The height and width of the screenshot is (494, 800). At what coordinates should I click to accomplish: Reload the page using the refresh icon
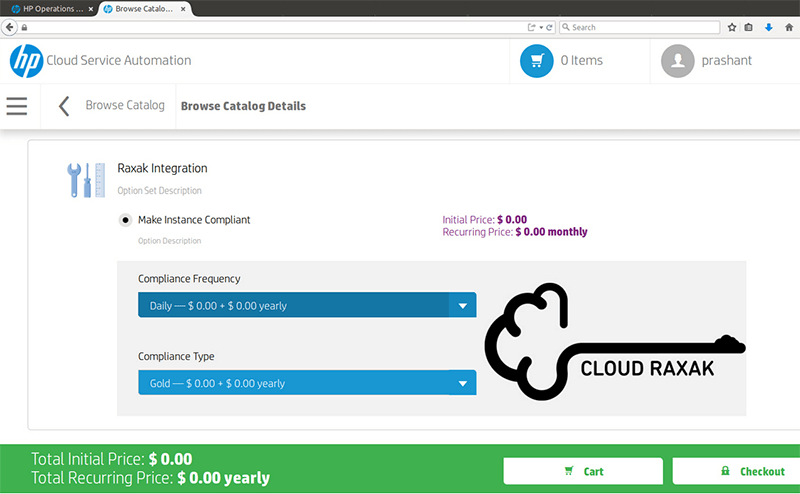[x=551, y=27]
